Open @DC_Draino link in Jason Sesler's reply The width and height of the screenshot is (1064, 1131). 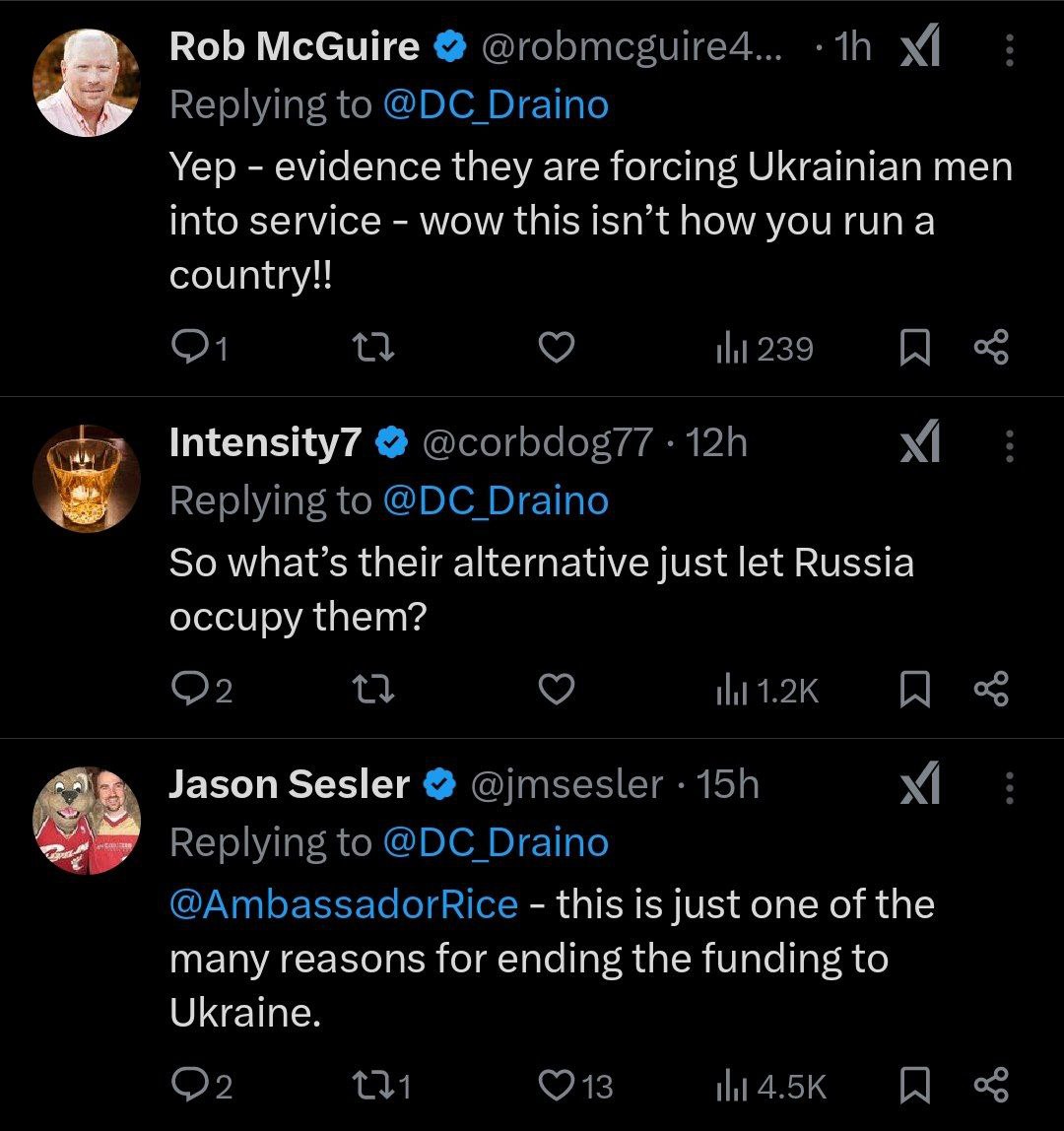pos(495,843)
